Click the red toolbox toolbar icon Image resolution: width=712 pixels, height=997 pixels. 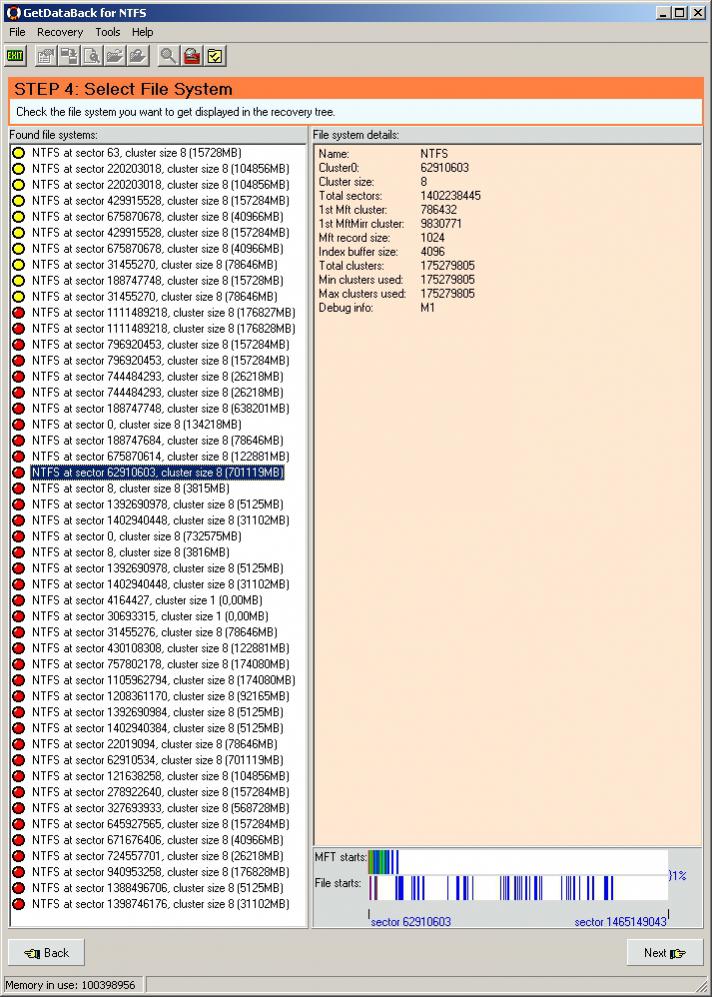[x=192, y=56]
